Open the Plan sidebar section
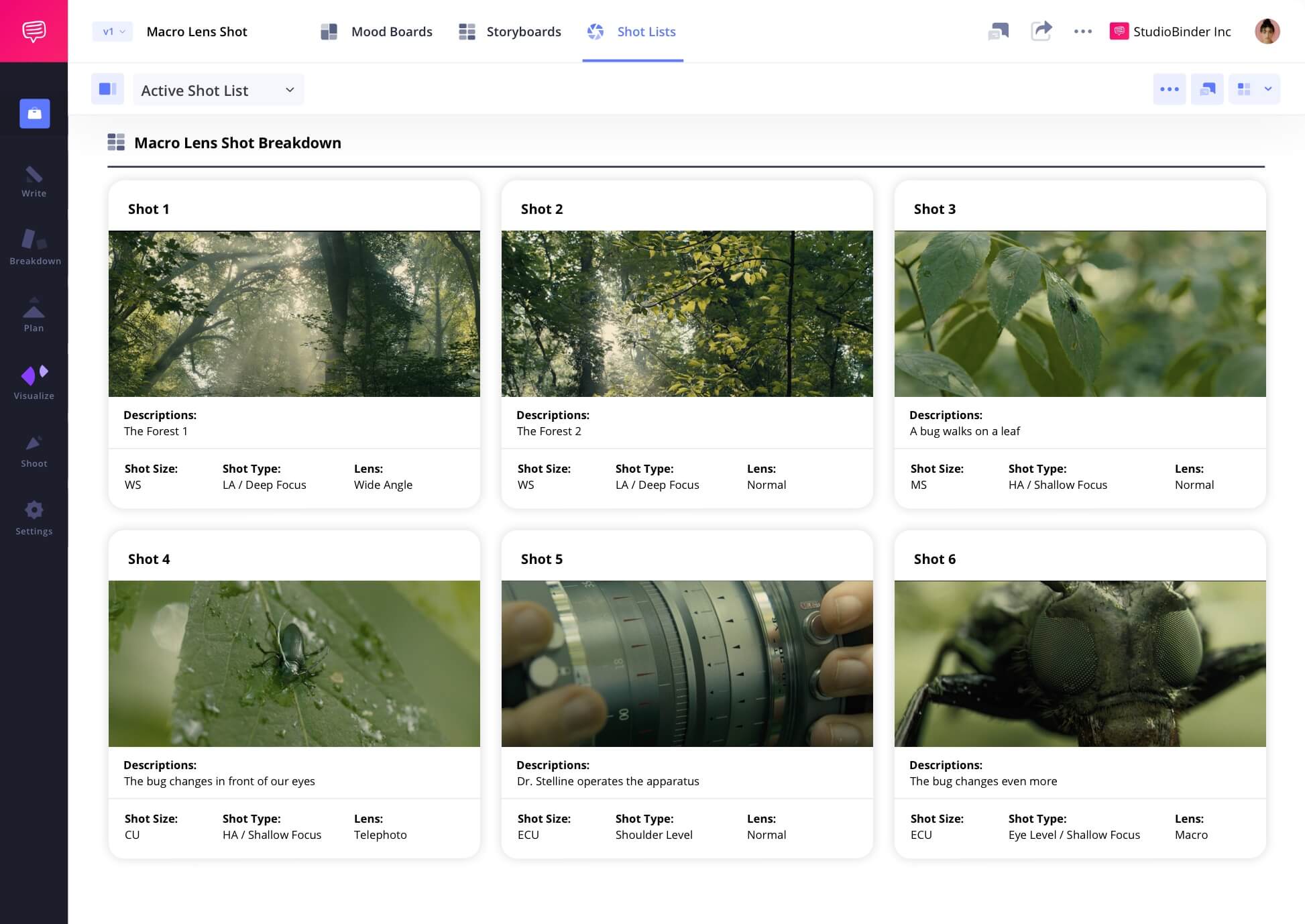 [x=34, y=315]
